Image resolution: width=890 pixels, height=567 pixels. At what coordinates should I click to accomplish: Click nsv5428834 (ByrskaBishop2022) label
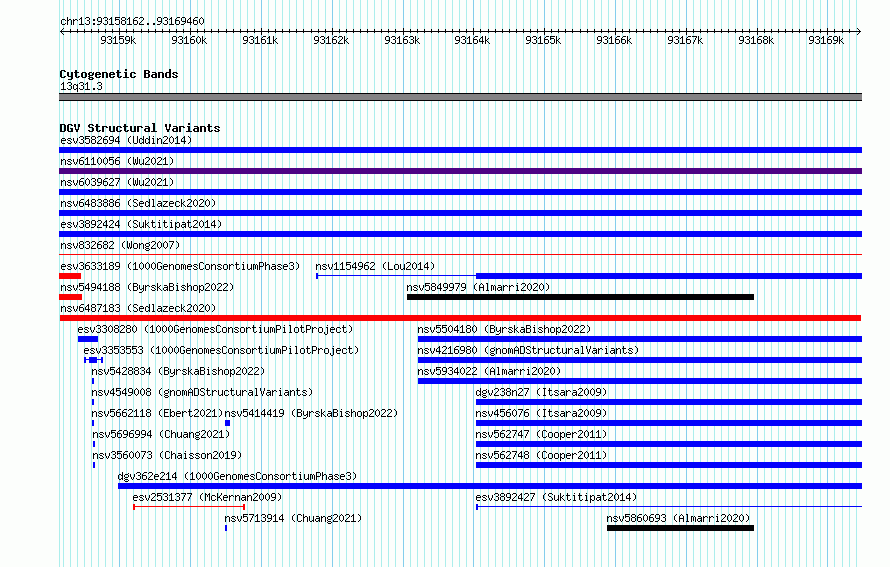click(178, 371)
